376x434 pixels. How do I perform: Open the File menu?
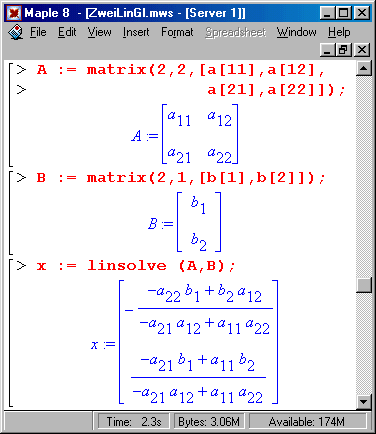tap(38, 32)
